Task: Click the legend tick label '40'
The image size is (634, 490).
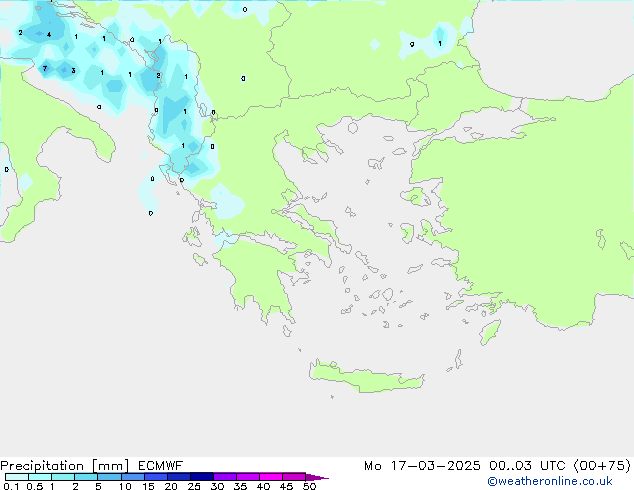Action: (x=263, y=486)
